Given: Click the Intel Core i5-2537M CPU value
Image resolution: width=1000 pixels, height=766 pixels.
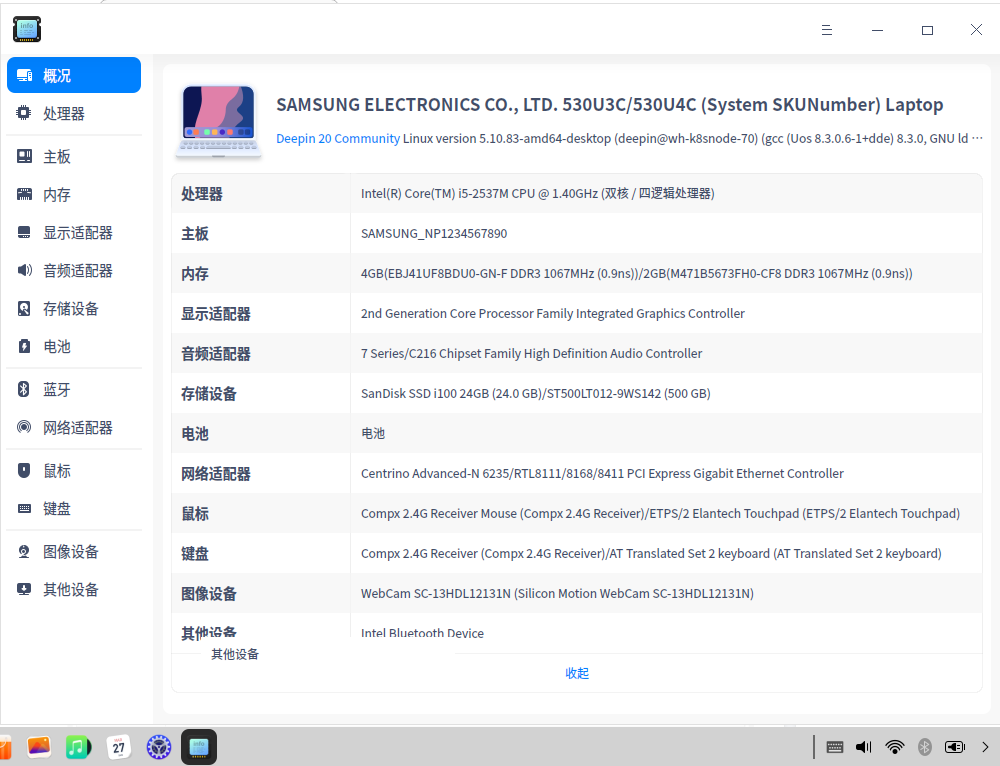Looking at the screenshot, I should click(x=537, y=193).
